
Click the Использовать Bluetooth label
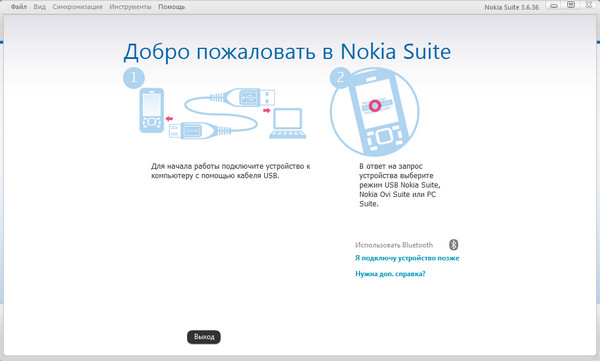coord(394,245)
